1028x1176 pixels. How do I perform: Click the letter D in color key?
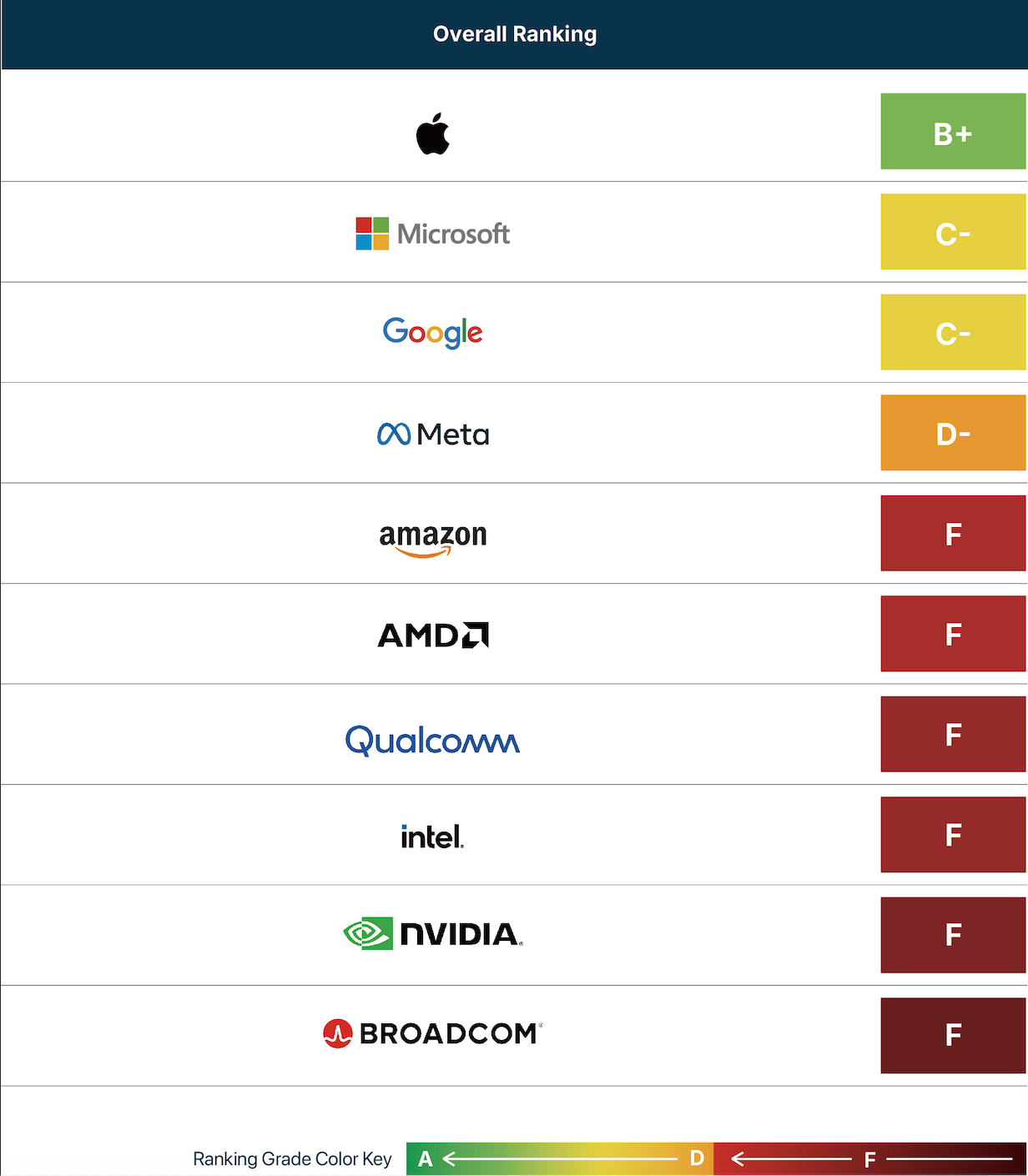pos(697,1158)
